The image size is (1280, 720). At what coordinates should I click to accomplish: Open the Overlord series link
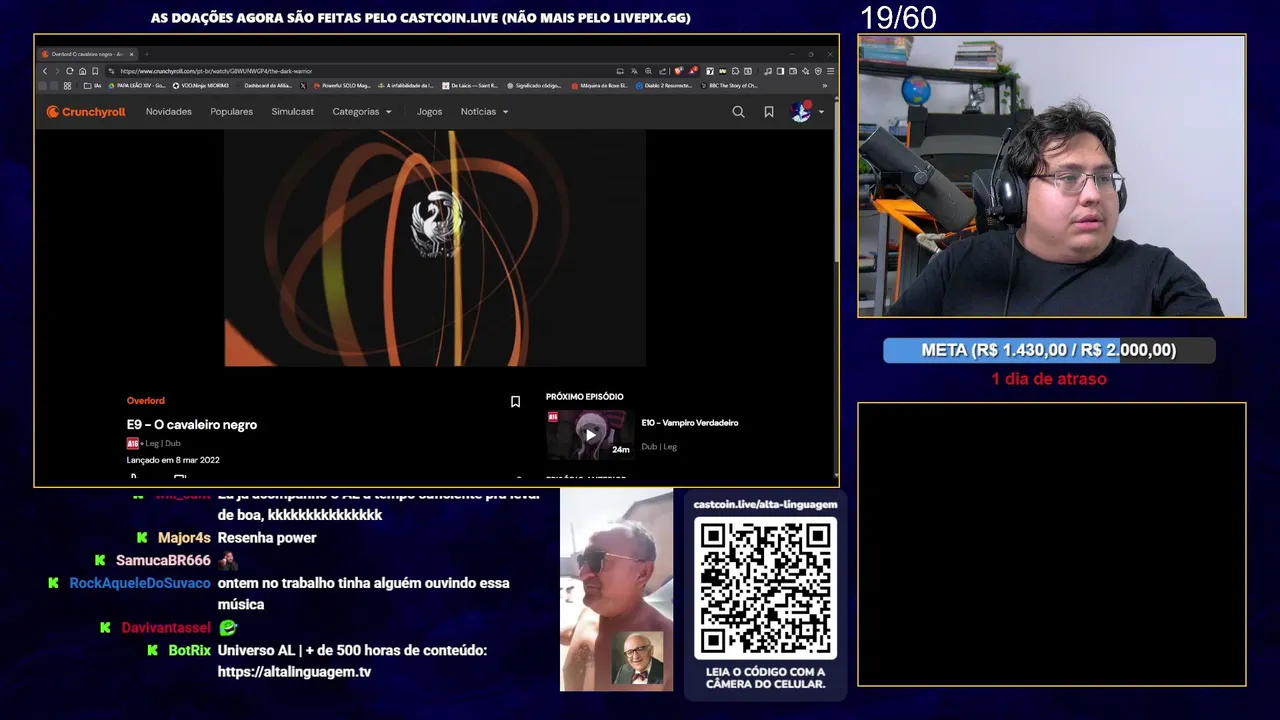pyautogui.click(x=146, y=401)
